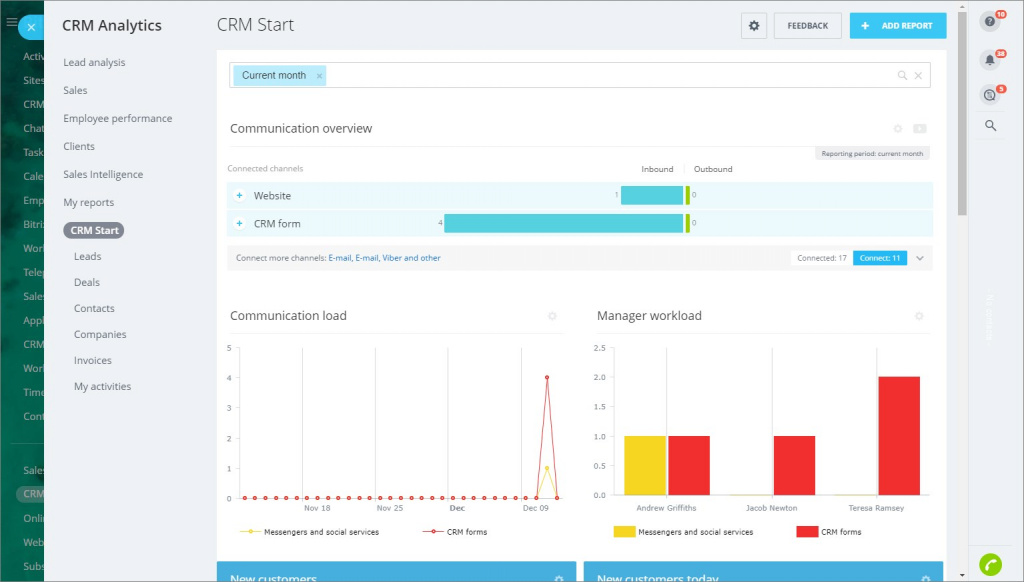The height and width of the screenshot is (582, 1024).
Task: Open Manager workload widget settings gear
Action: tap(919, 316)
